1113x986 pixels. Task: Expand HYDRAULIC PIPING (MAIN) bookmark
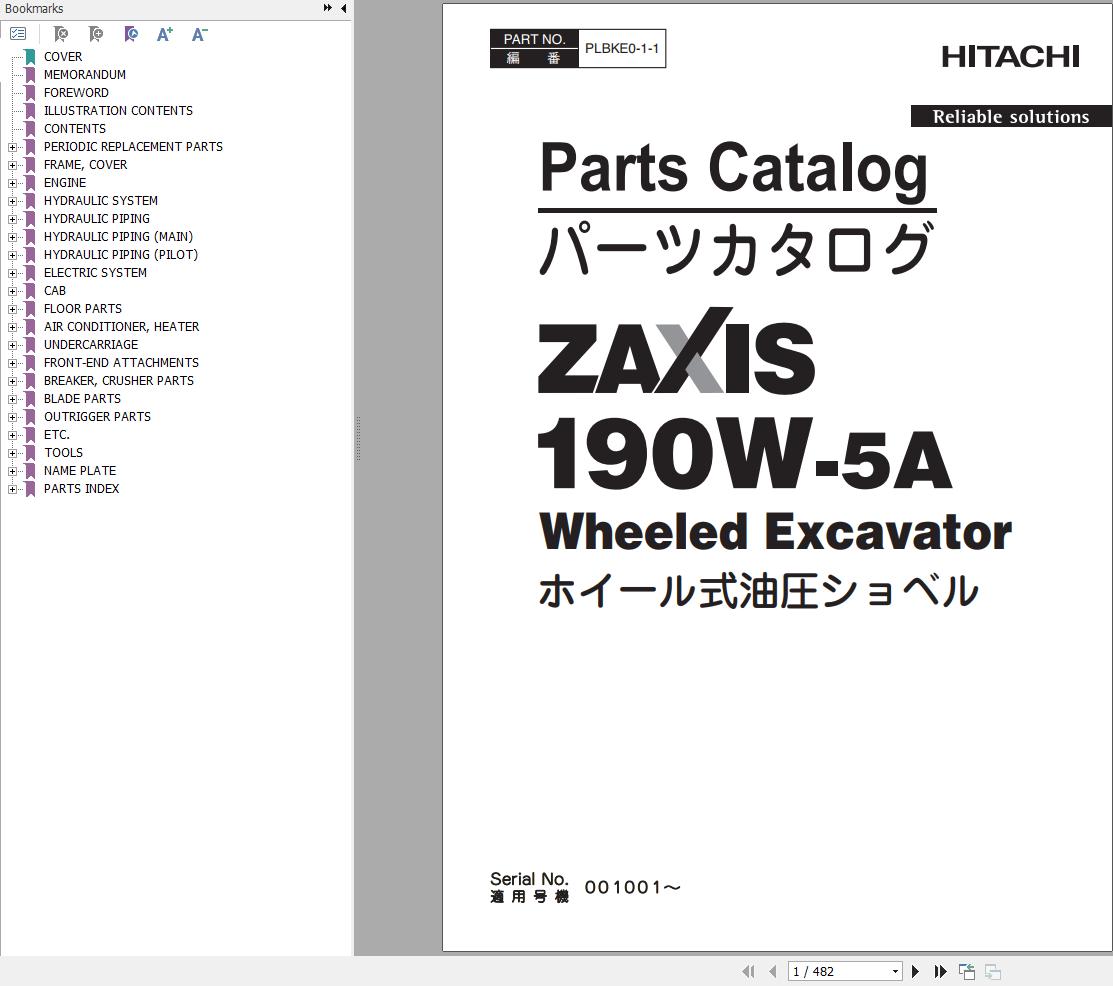pos(12,237)
